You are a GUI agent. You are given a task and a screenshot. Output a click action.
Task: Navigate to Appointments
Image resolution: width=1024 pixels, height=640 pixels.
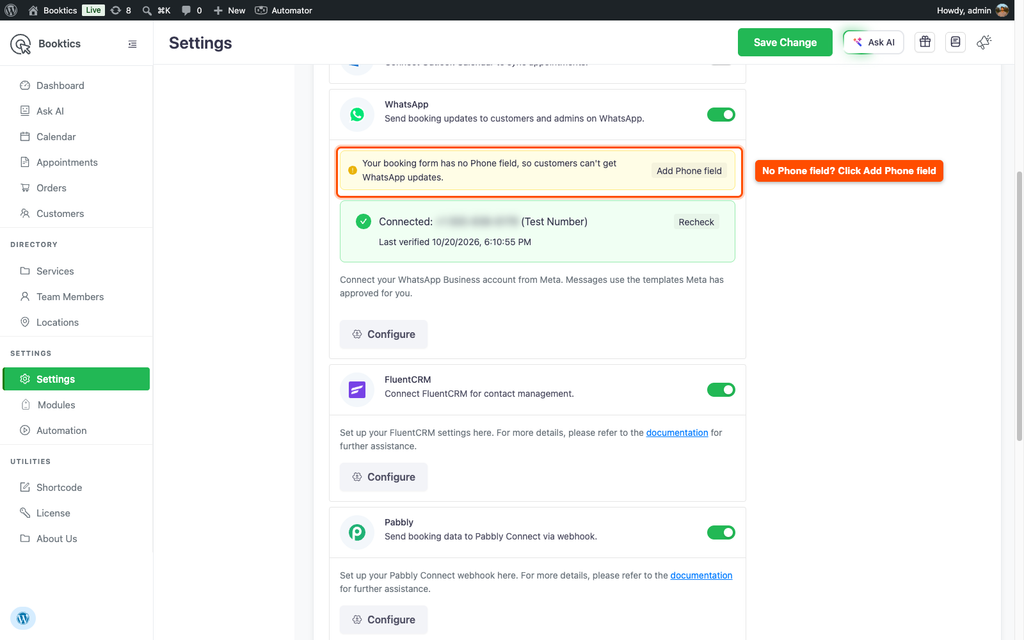tap(67, 162)
